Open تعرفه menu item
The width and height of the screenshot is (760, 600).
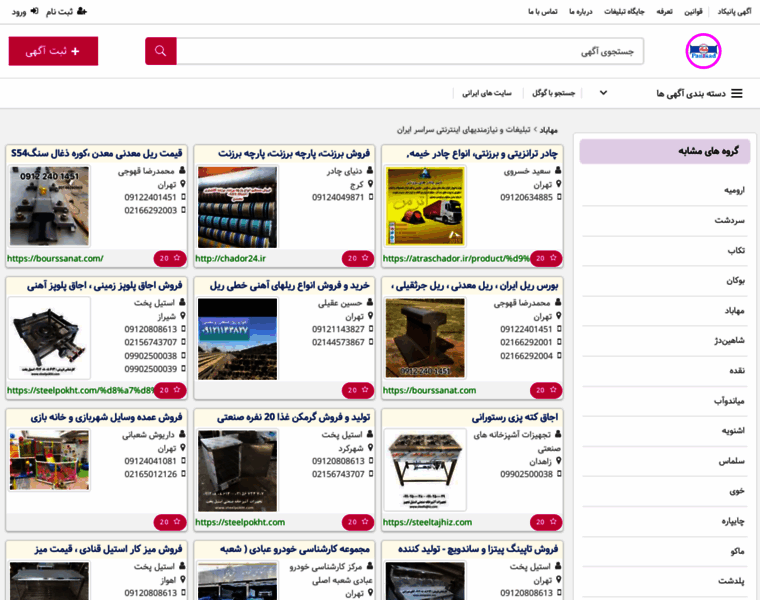coord(664,12)
